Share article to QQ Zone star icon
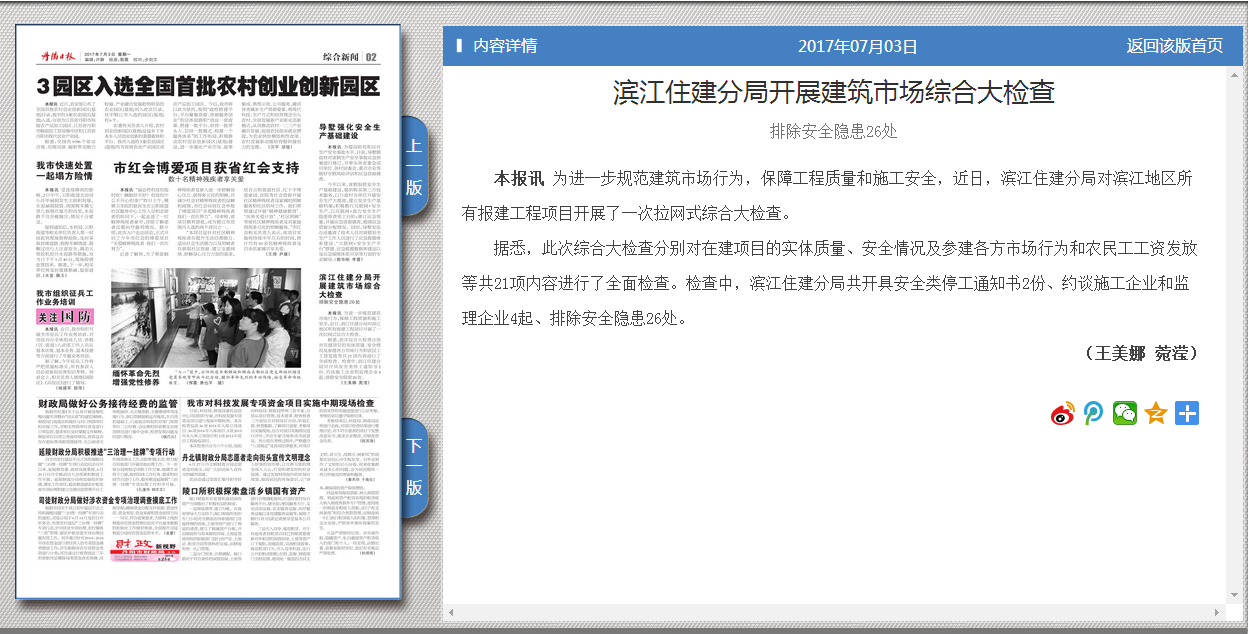 tap(1156, 413)
